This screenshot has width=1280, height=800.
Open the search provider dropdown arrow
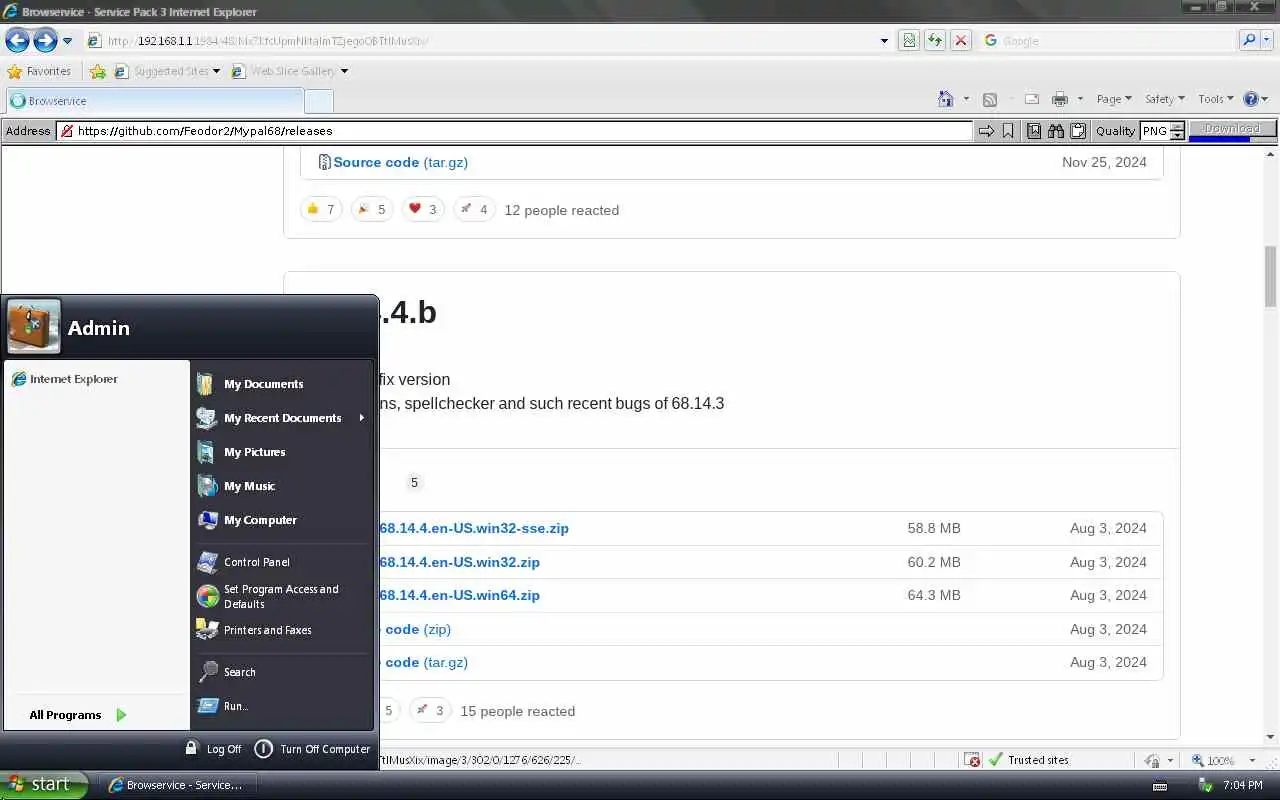pyautogui.click(x=1267, y=41)
